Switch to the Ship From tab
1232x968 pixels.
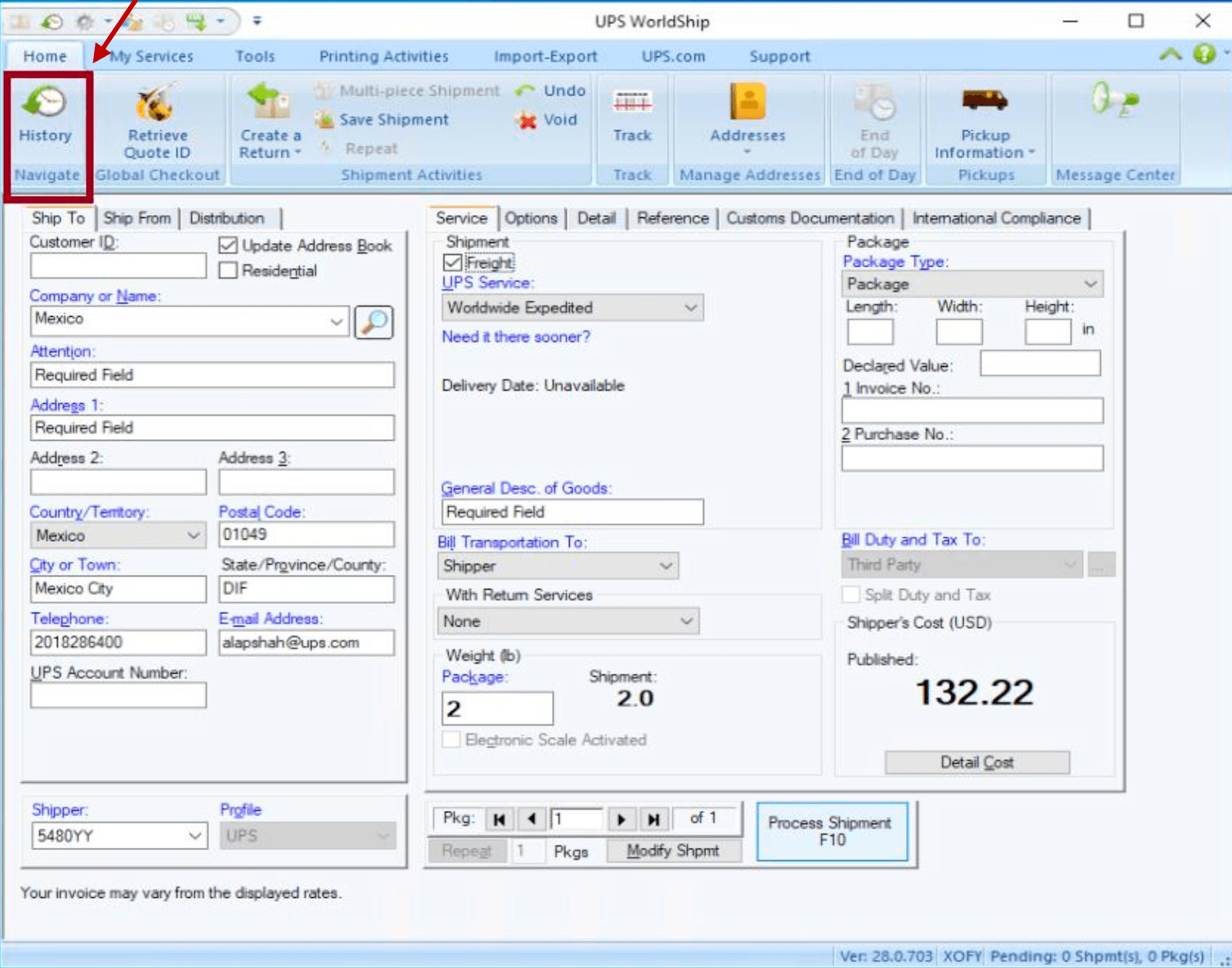[x=137, y=218]
